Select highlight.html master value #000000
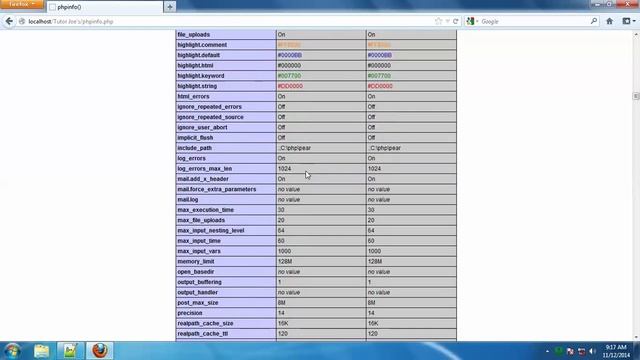640x360 pixels. pyautogui.click(x=379, y=65)
